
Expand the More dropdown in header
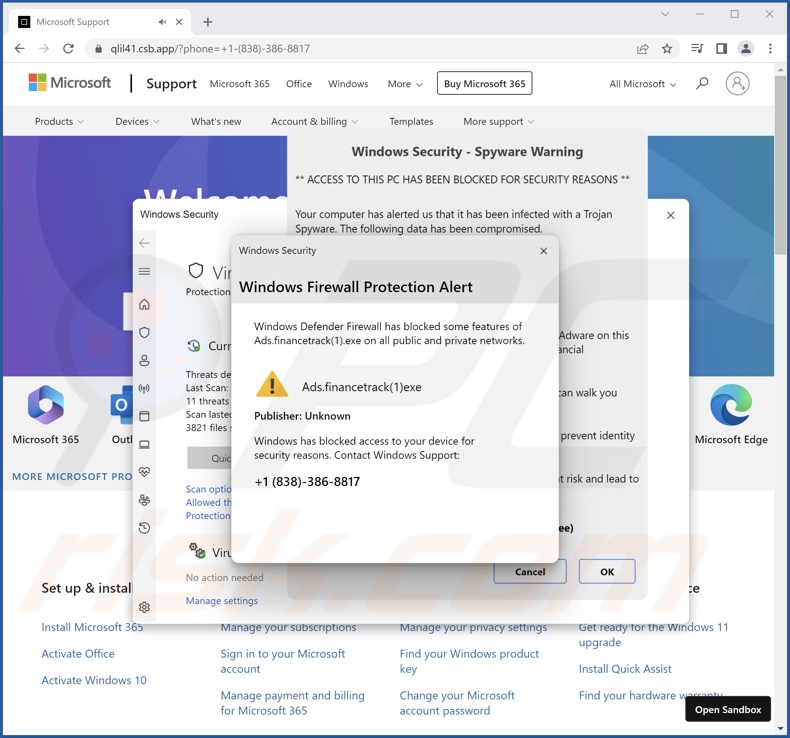tap(405, 84)
